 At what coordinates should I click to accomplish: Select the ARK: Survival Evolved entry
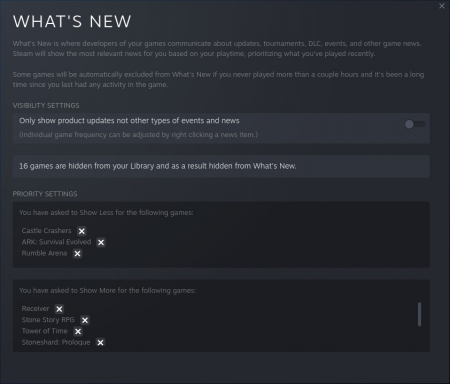(56, 242)
